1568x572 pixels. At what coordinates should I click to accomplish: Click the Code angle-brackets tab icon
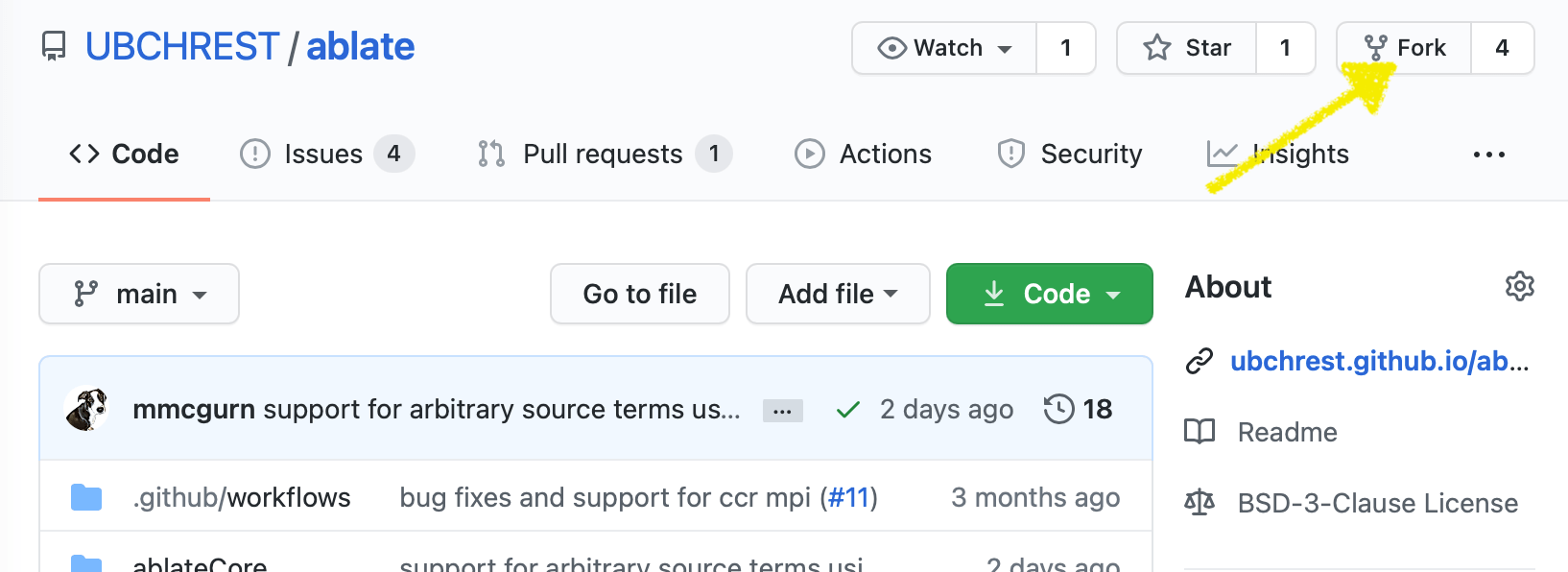tap(84, 154)
